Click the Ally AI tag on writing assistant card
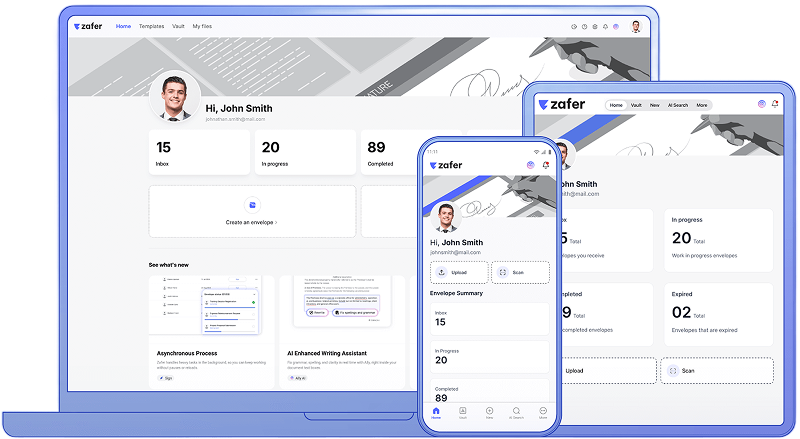 click(x=298, y=378)
